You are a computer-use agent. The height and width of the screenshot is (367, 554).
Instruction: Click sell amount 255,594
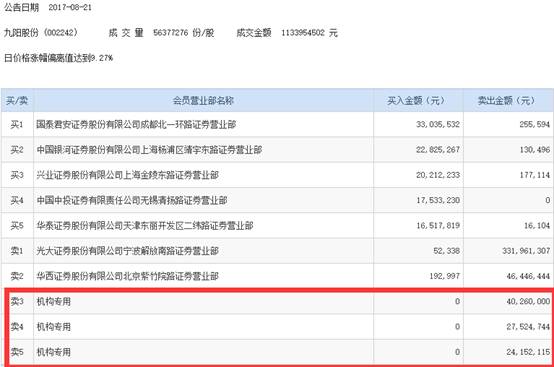[x=535, y=124]
